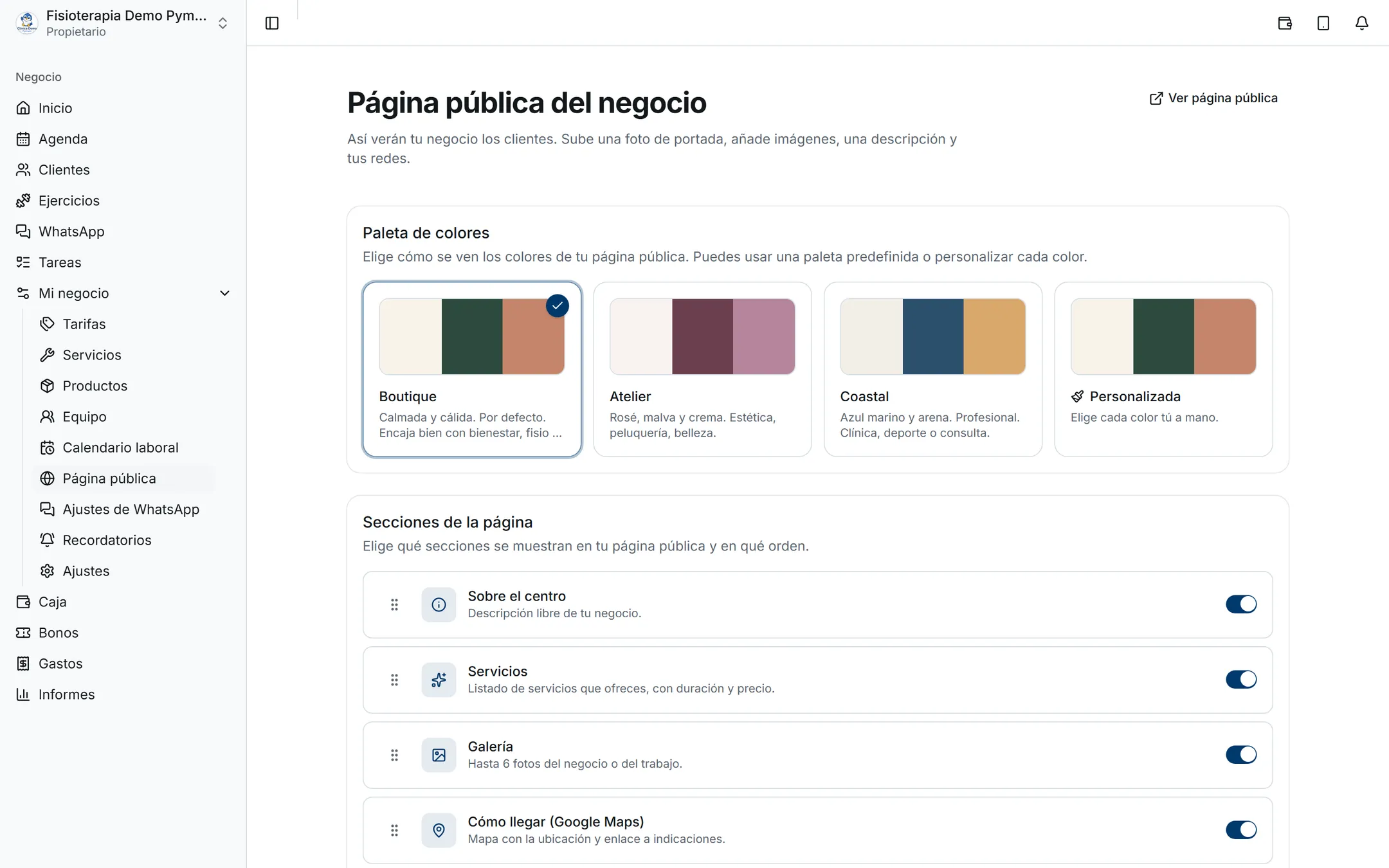1389x868 pixels.
Task: Select the Personalizada palette card
Action: [1163, 370]
